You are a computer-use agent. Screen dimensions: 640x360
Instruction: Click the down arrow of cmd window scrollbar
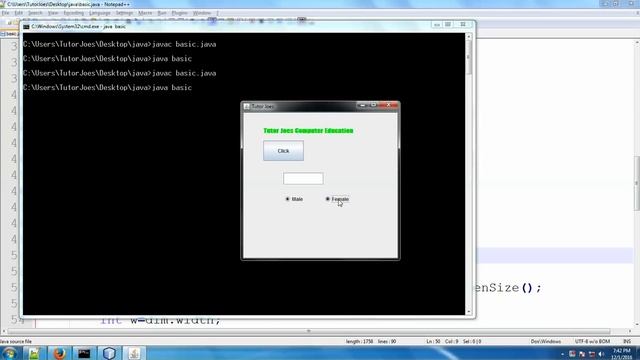pyautogui.click(x=469, y=312)
